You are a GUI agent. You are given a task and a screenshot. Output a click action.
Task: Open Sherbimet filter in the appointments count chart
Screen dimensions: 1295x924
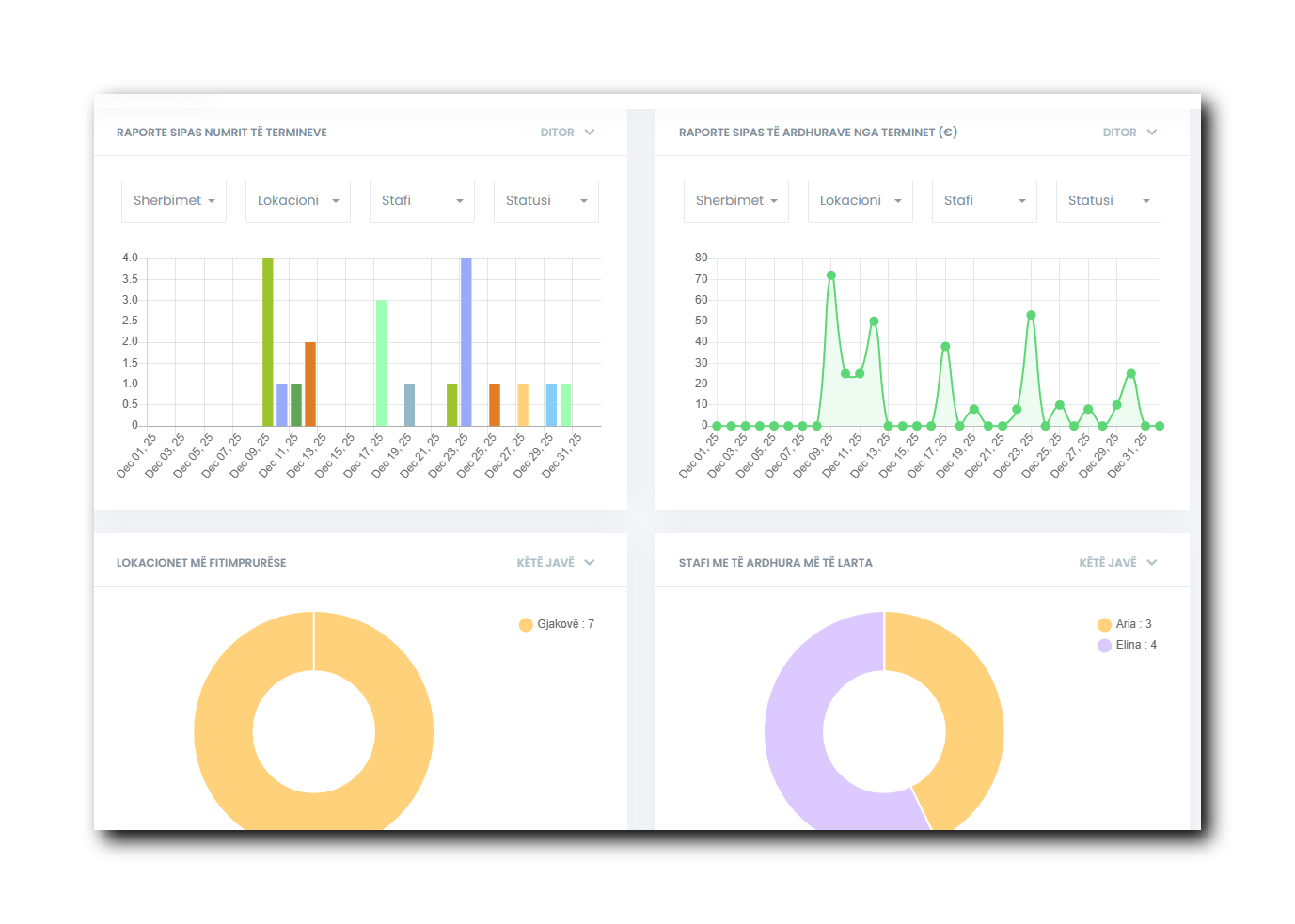[174, 201]
